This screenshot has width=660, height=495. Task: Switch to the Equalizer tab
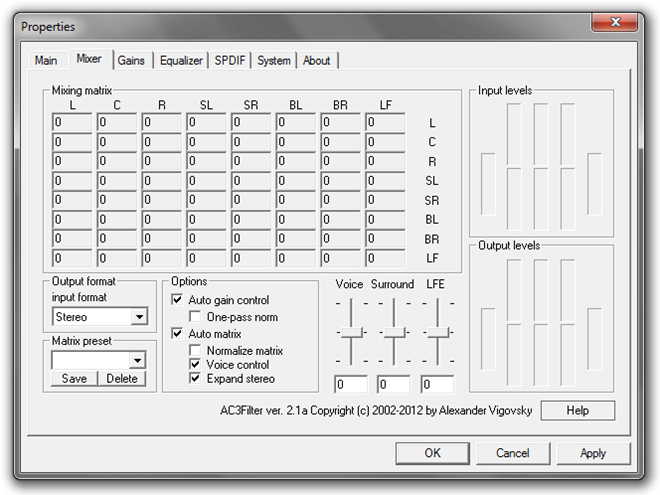coord(181,61)
